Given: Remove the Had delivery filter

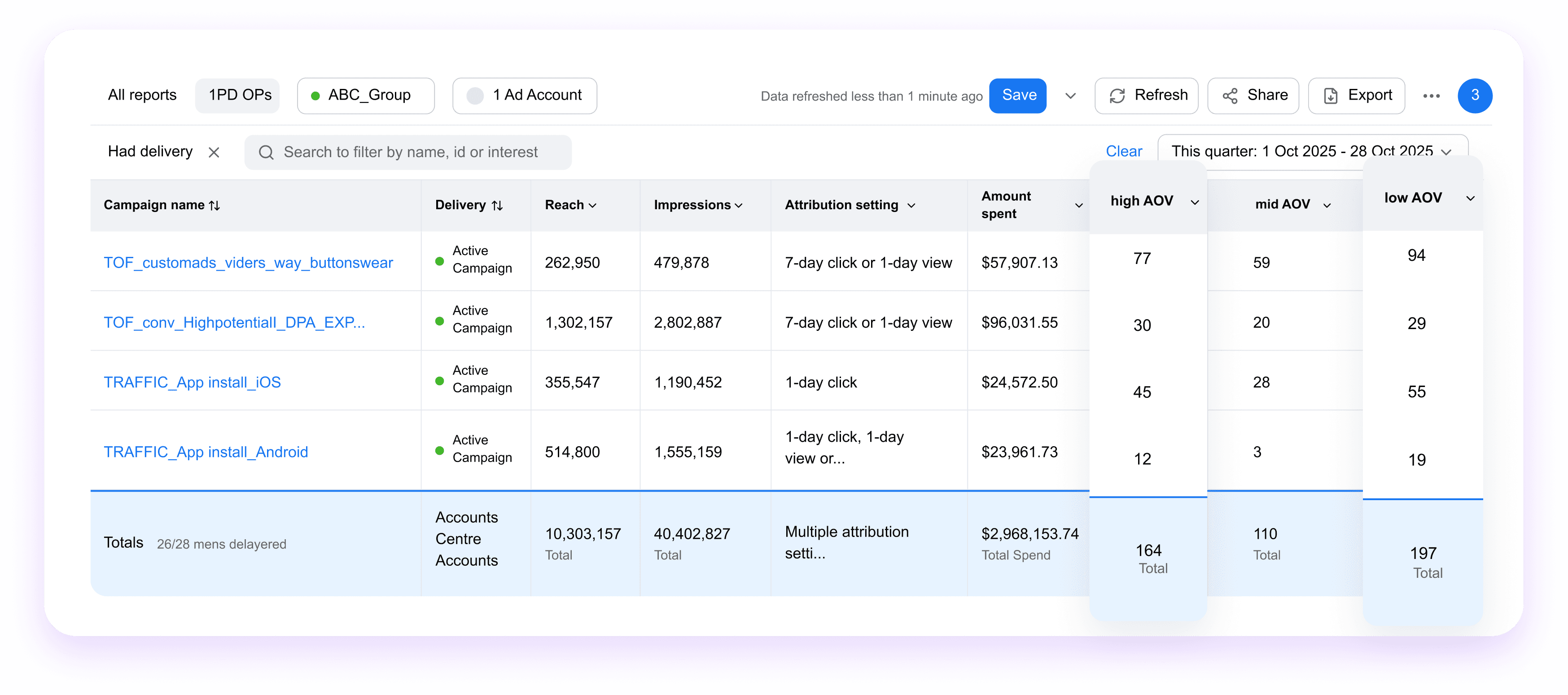Looking at the screenshot, I should (x=214, y=152).
